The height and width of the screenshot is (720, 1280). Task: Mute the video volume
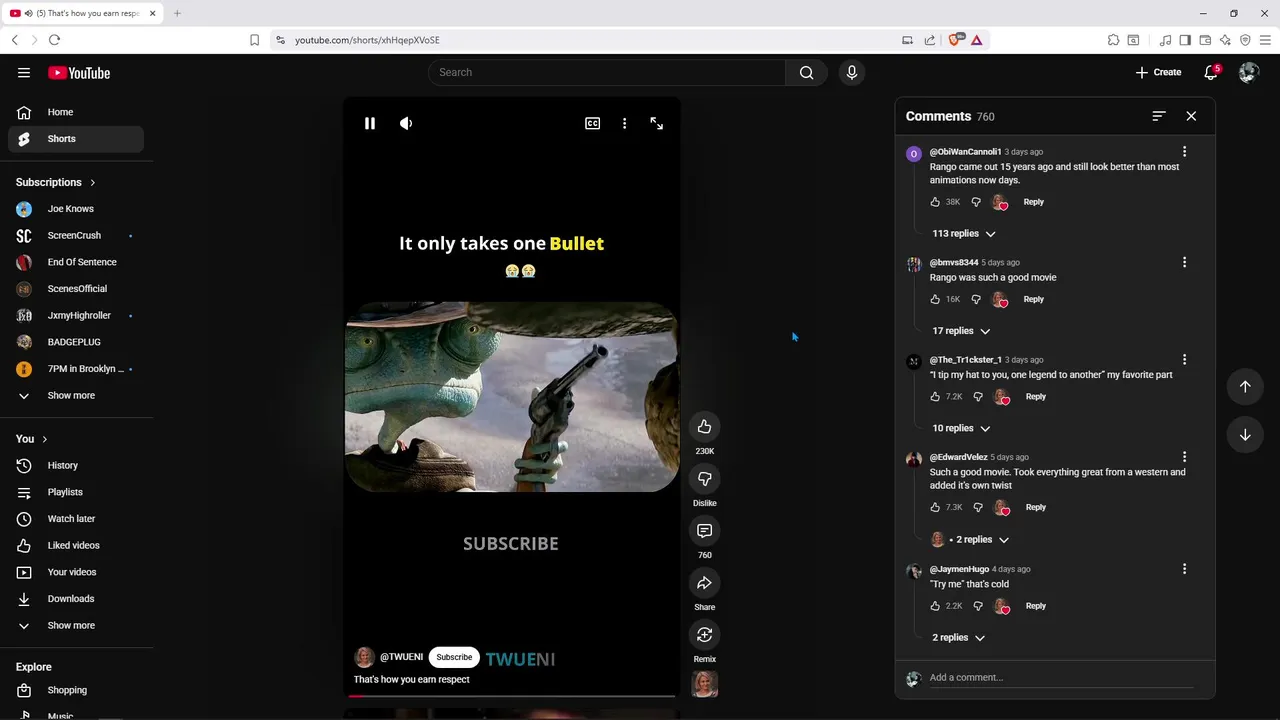(406, 123)
